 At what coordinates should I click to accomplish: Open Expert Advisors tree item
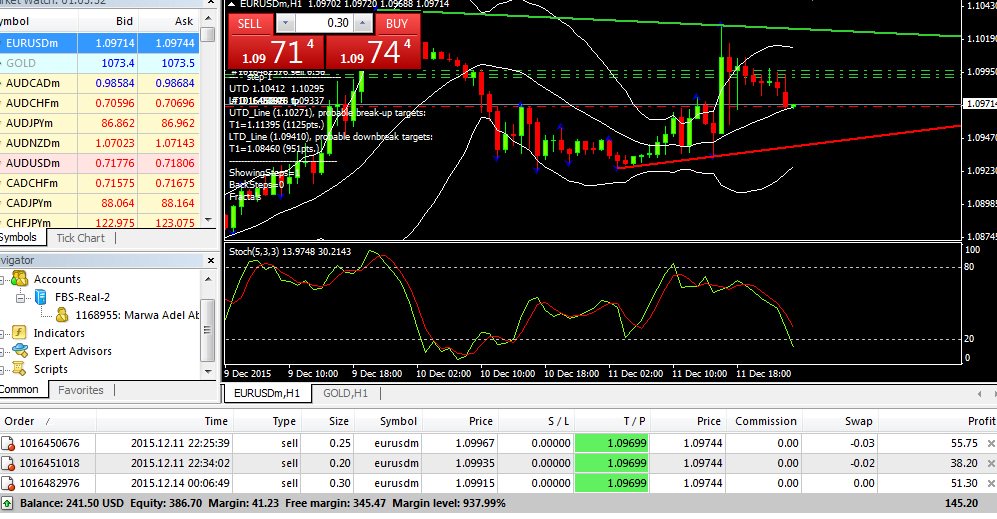click(x=72, y=351)
